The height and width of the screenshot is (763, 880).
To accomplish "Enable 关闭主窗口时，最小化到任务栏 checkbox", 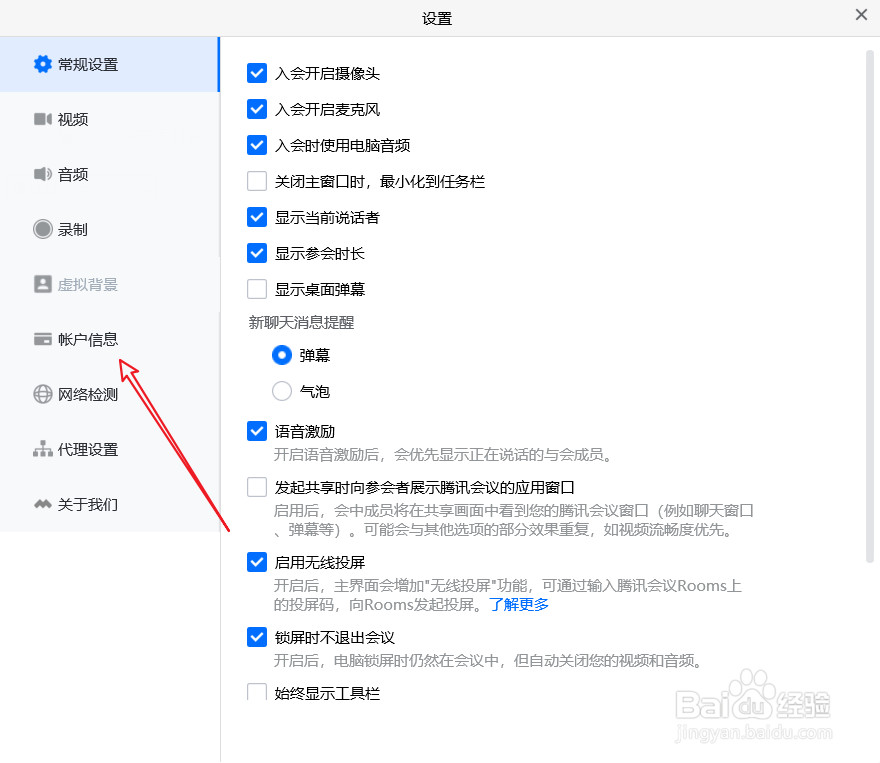I will pyautogui.click(x=257, y=181).
